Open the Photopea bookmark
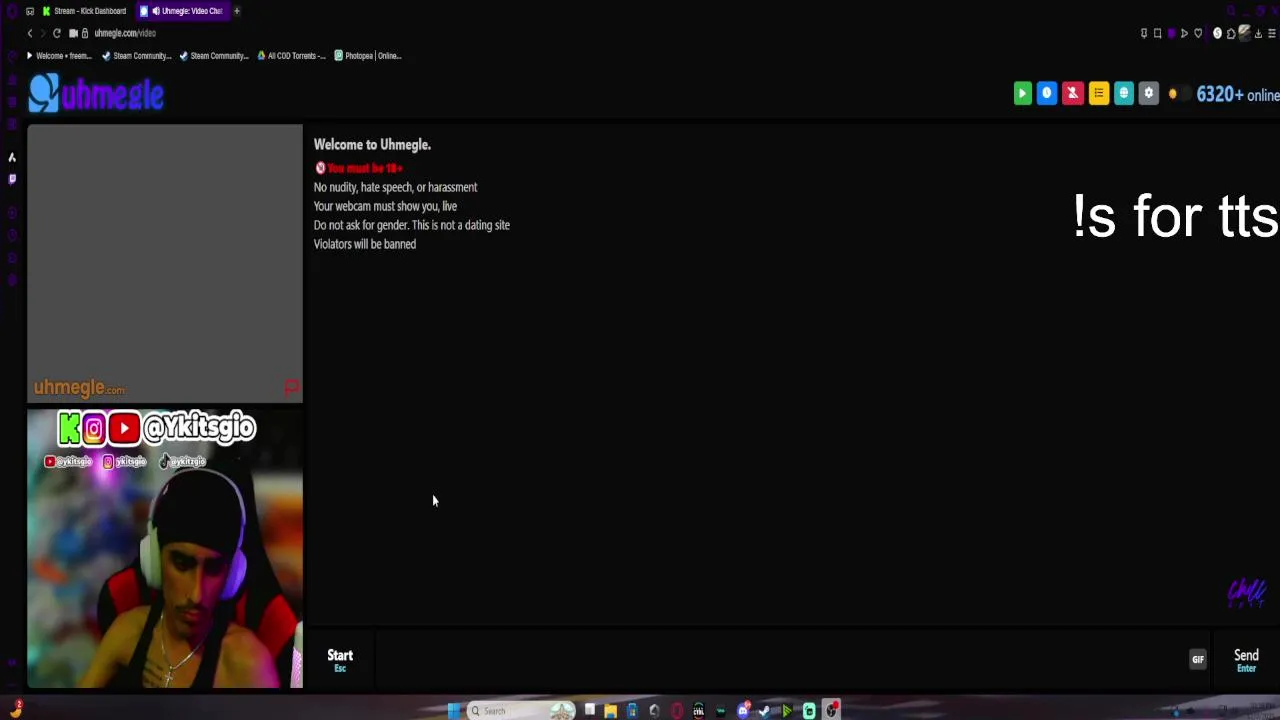 pyautogui.click(x=368, y=56)
